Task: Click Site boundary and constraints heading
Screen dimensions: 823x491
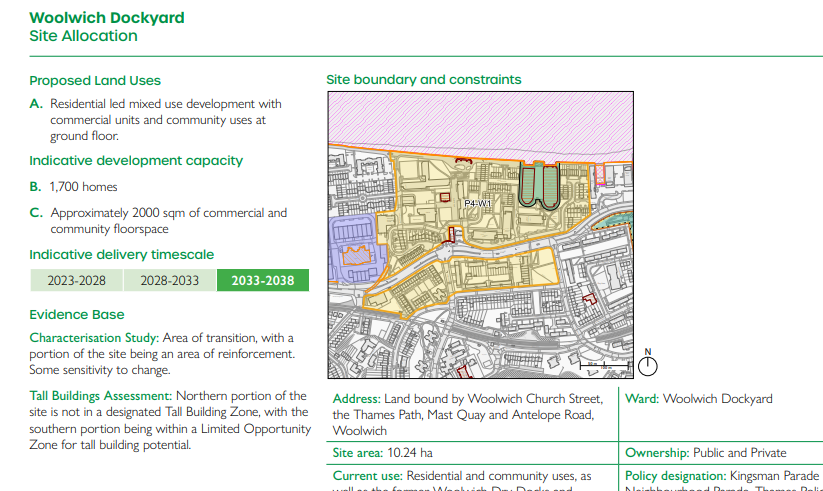Action: tap(424, 80)
